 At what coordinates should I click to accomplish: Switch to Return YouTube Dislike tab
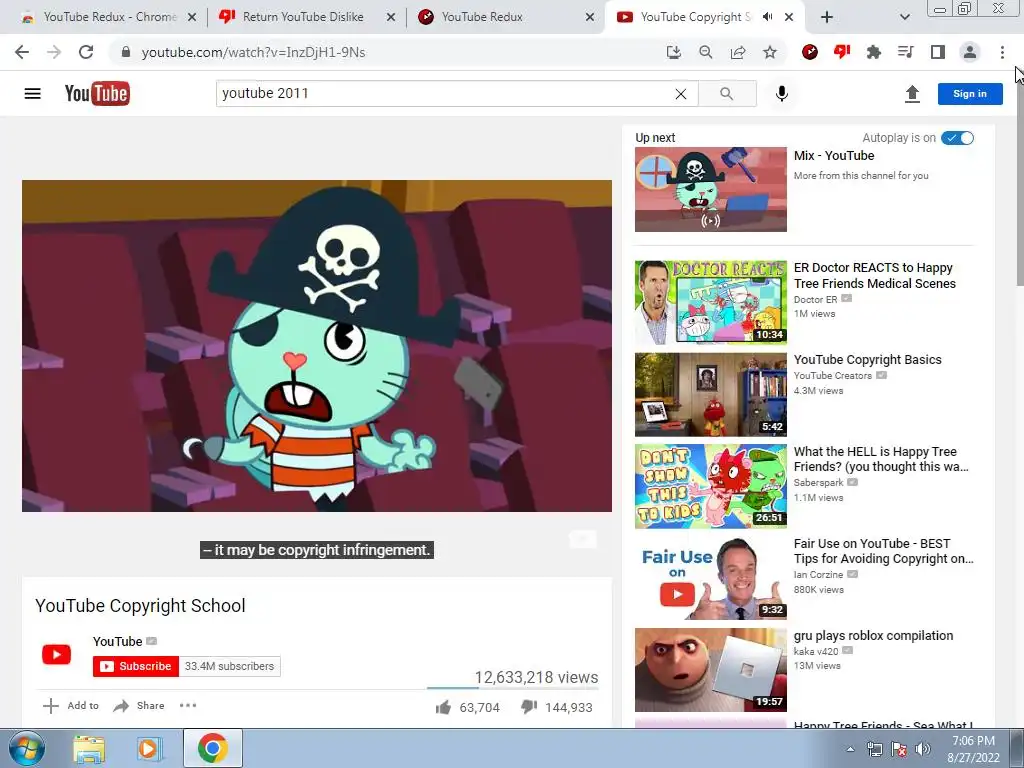pos(304,17)
